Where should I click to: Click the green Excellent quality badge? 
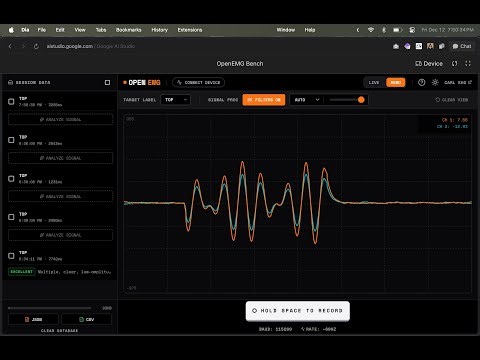click(x=22, y=272)
